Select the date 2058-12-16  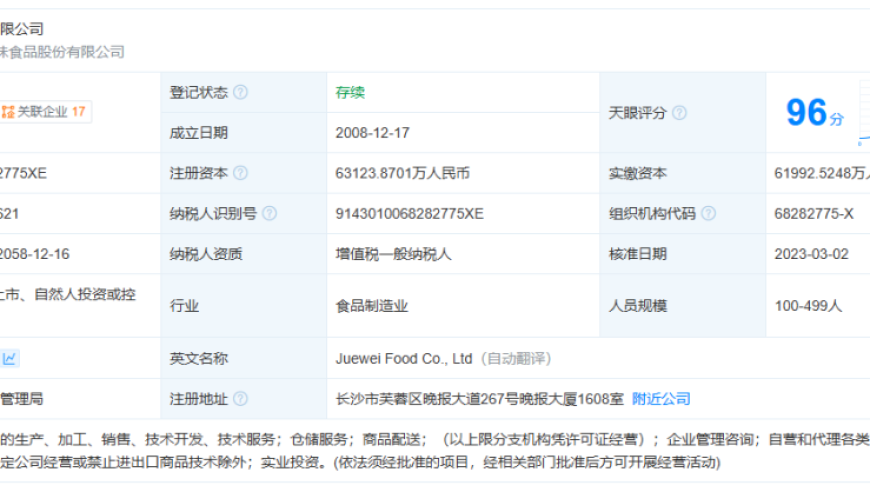tap(34, 254)
